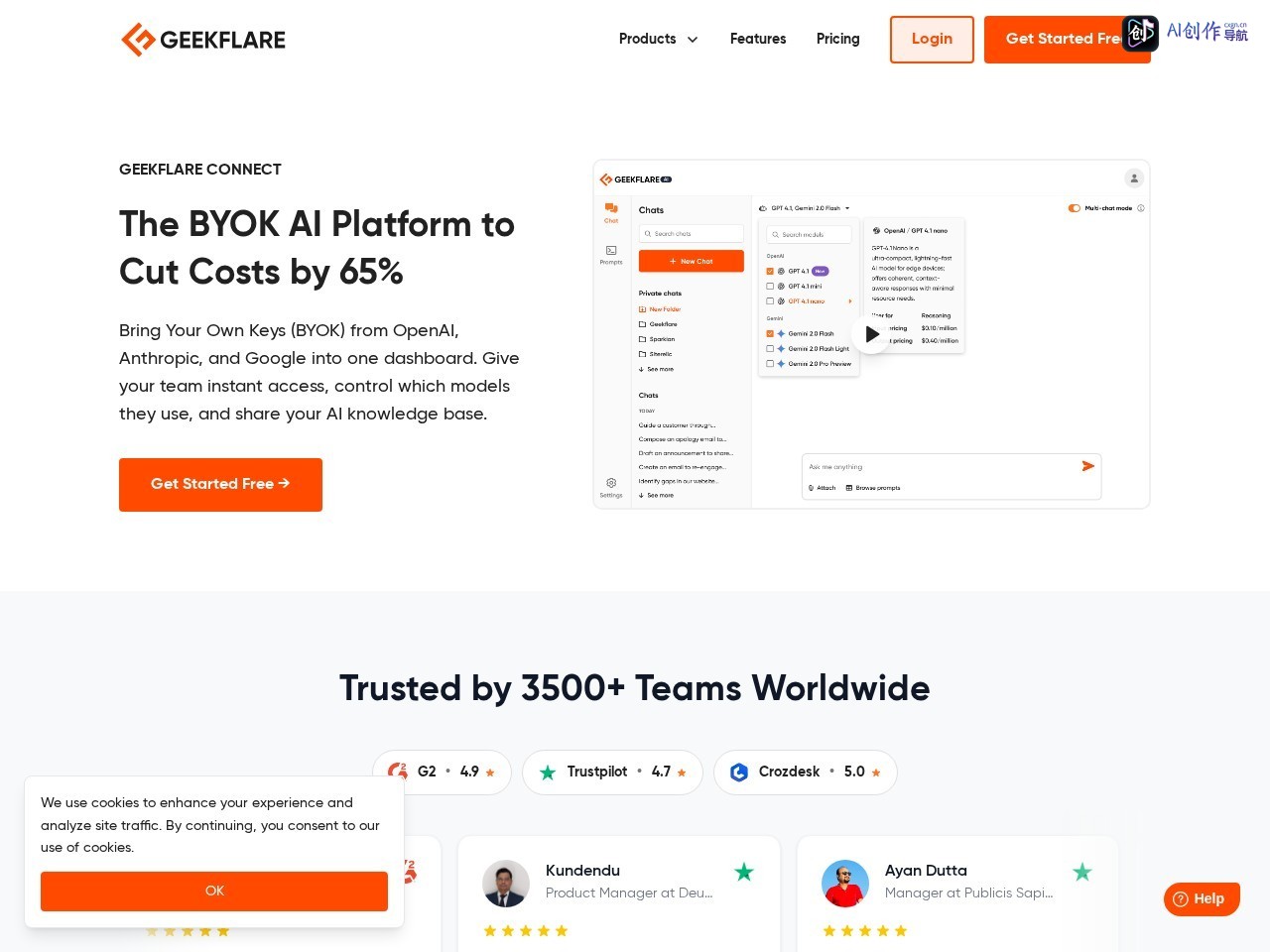Viewport: 1270px width, 952px height.
Task: Select New Folder in Private chats
Action: click(x=661, y=309)
